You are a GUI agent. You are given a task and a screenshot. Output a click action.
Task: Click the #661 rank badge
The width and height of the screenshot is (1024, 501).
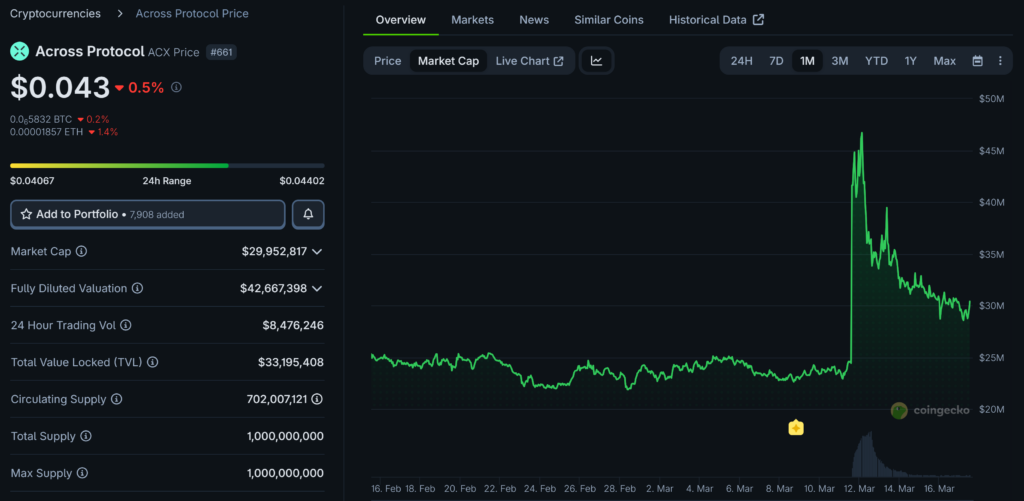221,52
